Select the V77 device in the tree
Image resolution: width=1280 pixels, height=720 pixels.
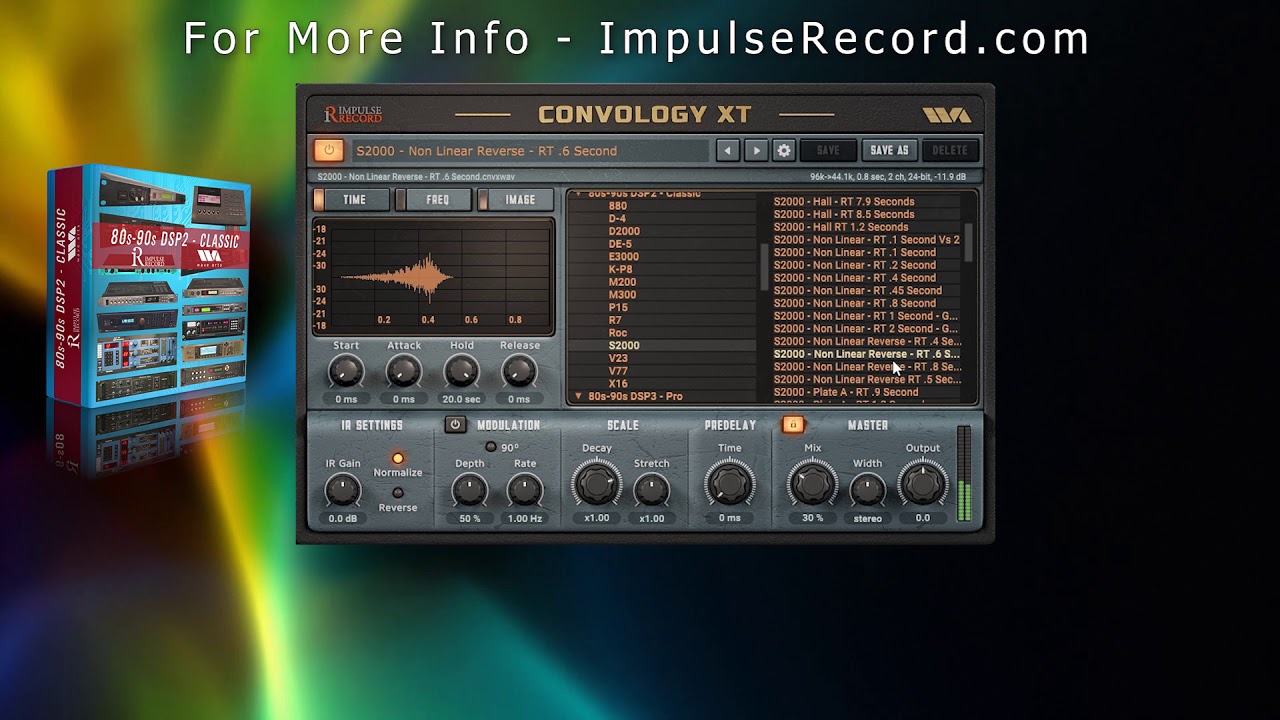tap(618, 371)
